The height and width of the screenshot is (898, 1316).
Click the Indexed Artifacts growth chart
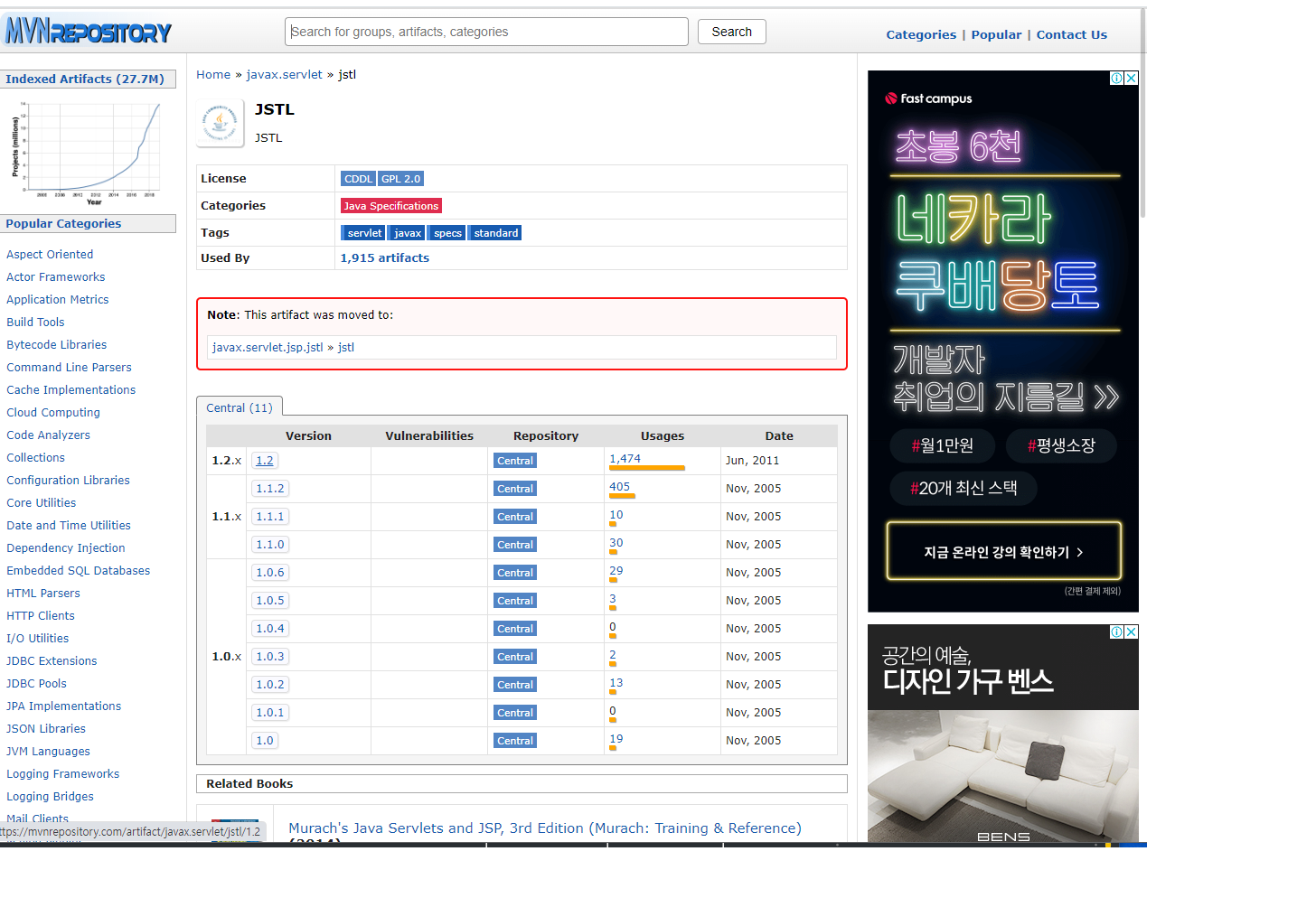[x=87, y=153]
